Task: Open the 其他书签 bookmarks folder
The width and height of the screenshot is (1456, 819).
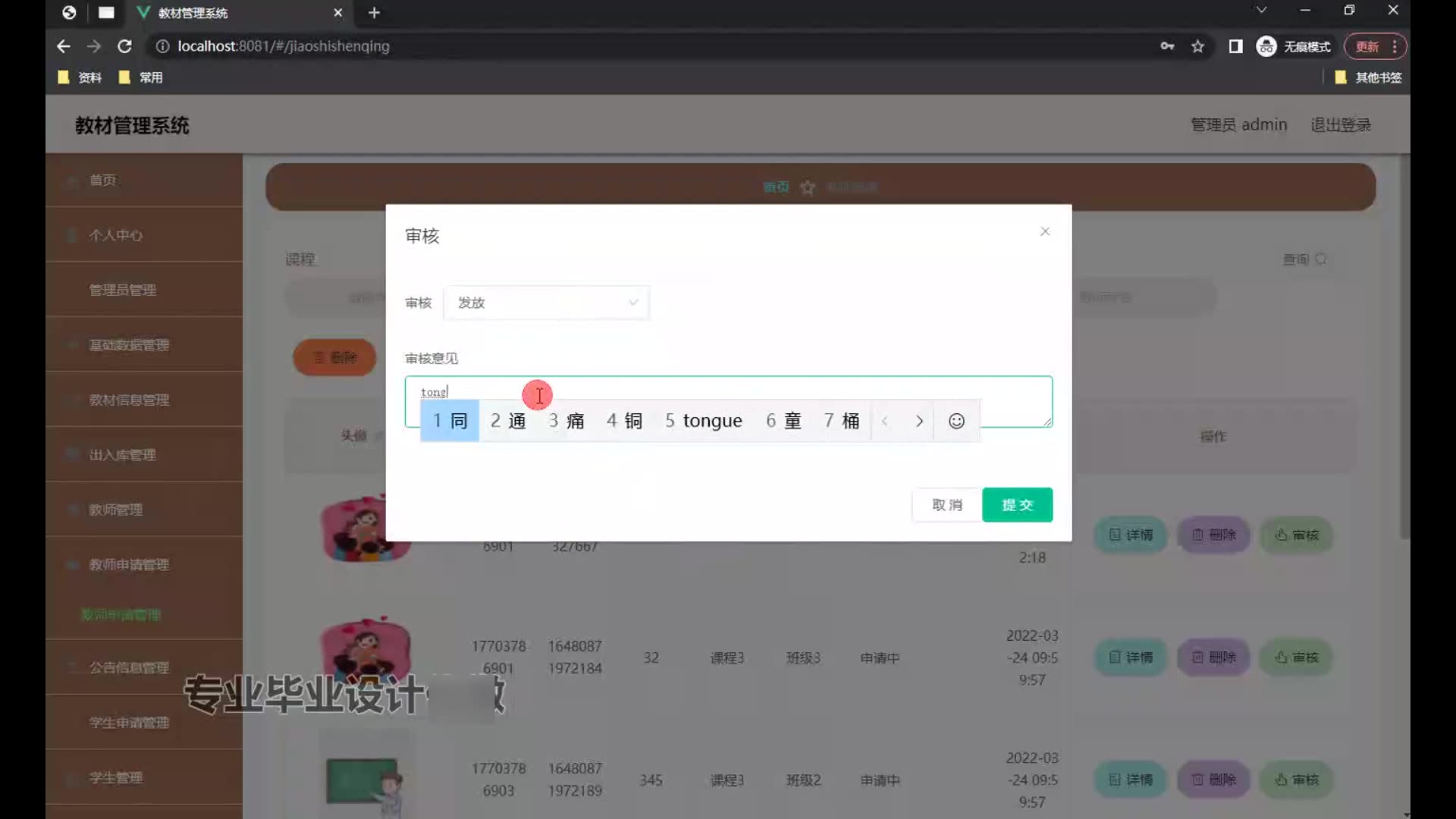Action: (x=1369, y=77)
